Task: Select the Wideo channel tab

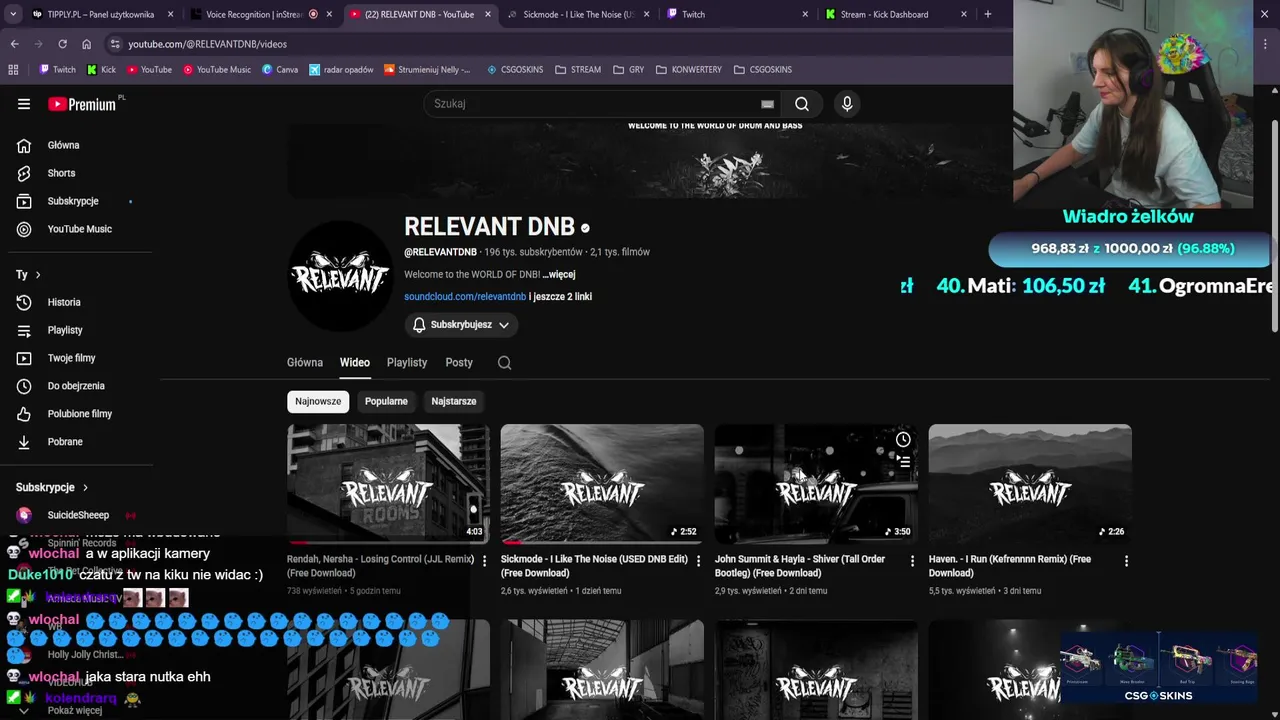Action: (355, 363)
